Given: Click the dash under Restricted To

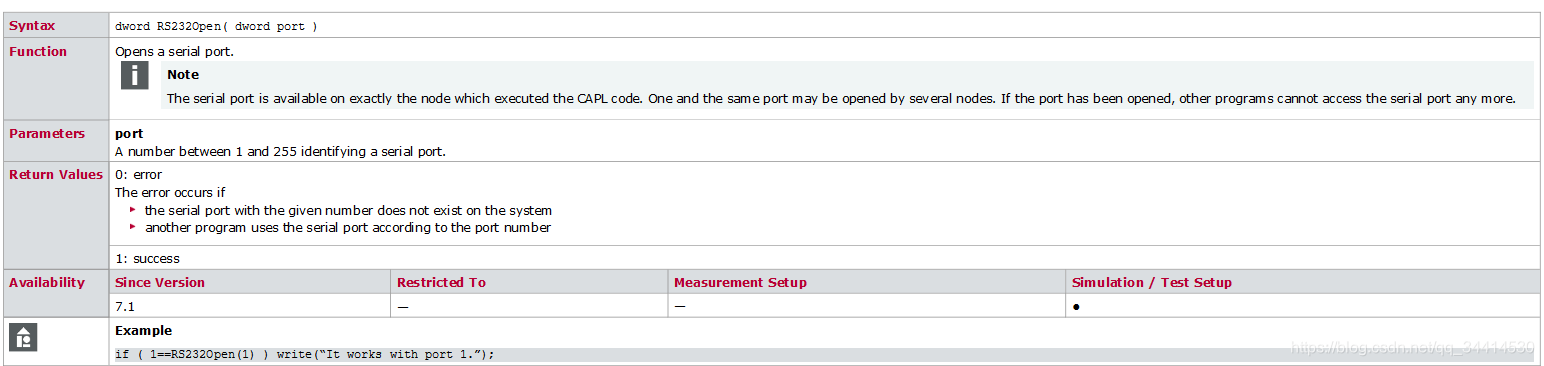Looking at the screenshot, I should pyautogui.click(x=403, y=307).
